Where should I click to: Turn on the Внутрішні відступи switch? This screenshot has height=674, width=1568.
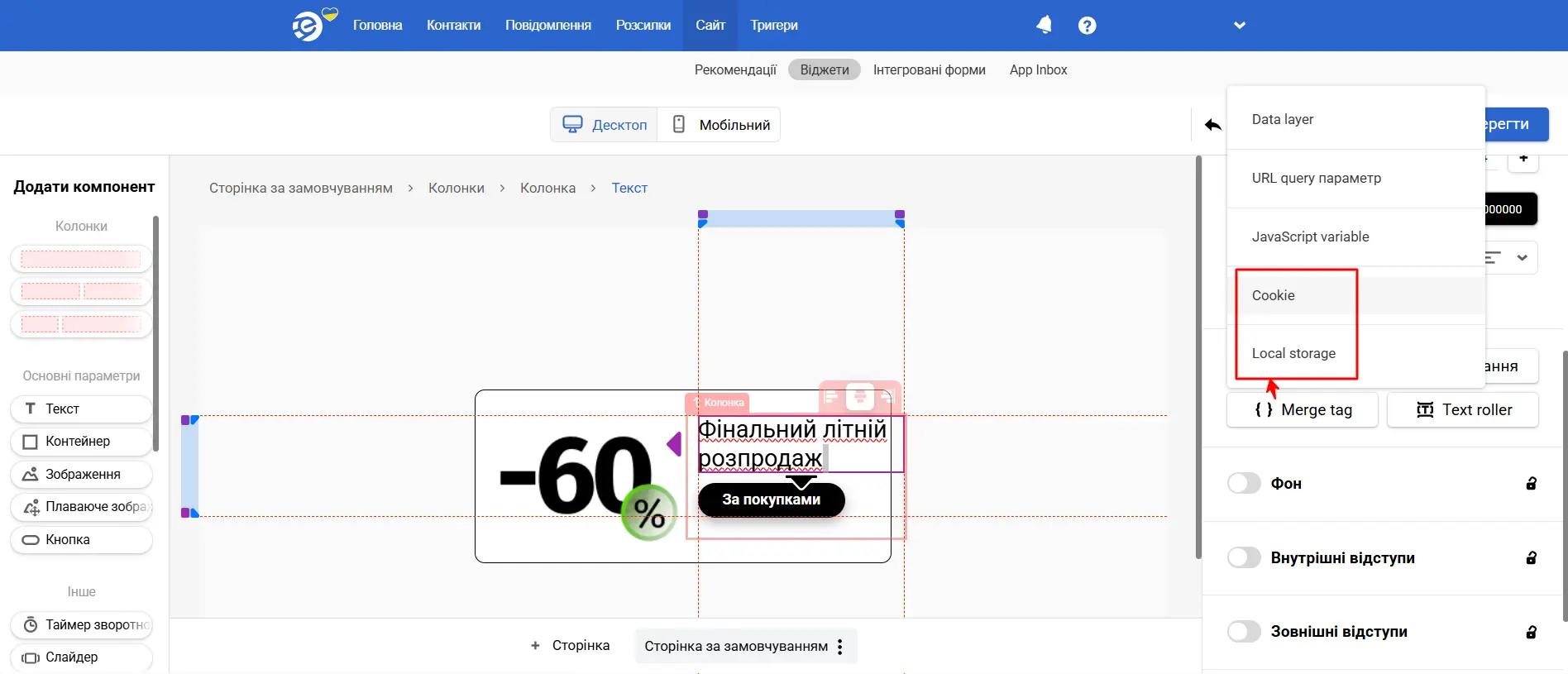(x=1244, y=558)
